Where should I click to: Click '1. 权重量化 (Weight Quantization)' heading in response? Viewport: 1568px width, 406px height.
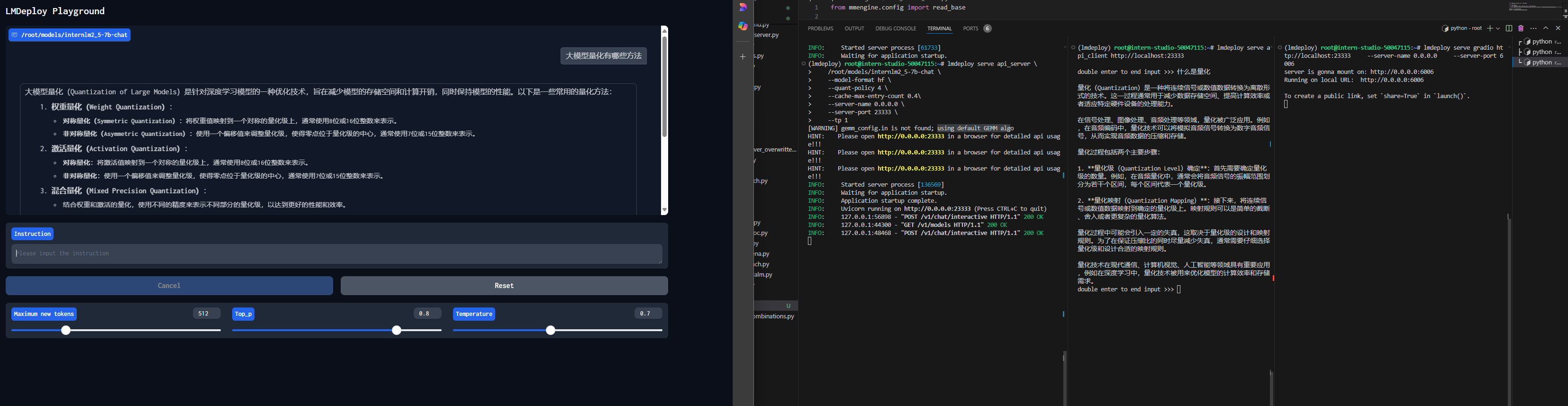point(107,107)
